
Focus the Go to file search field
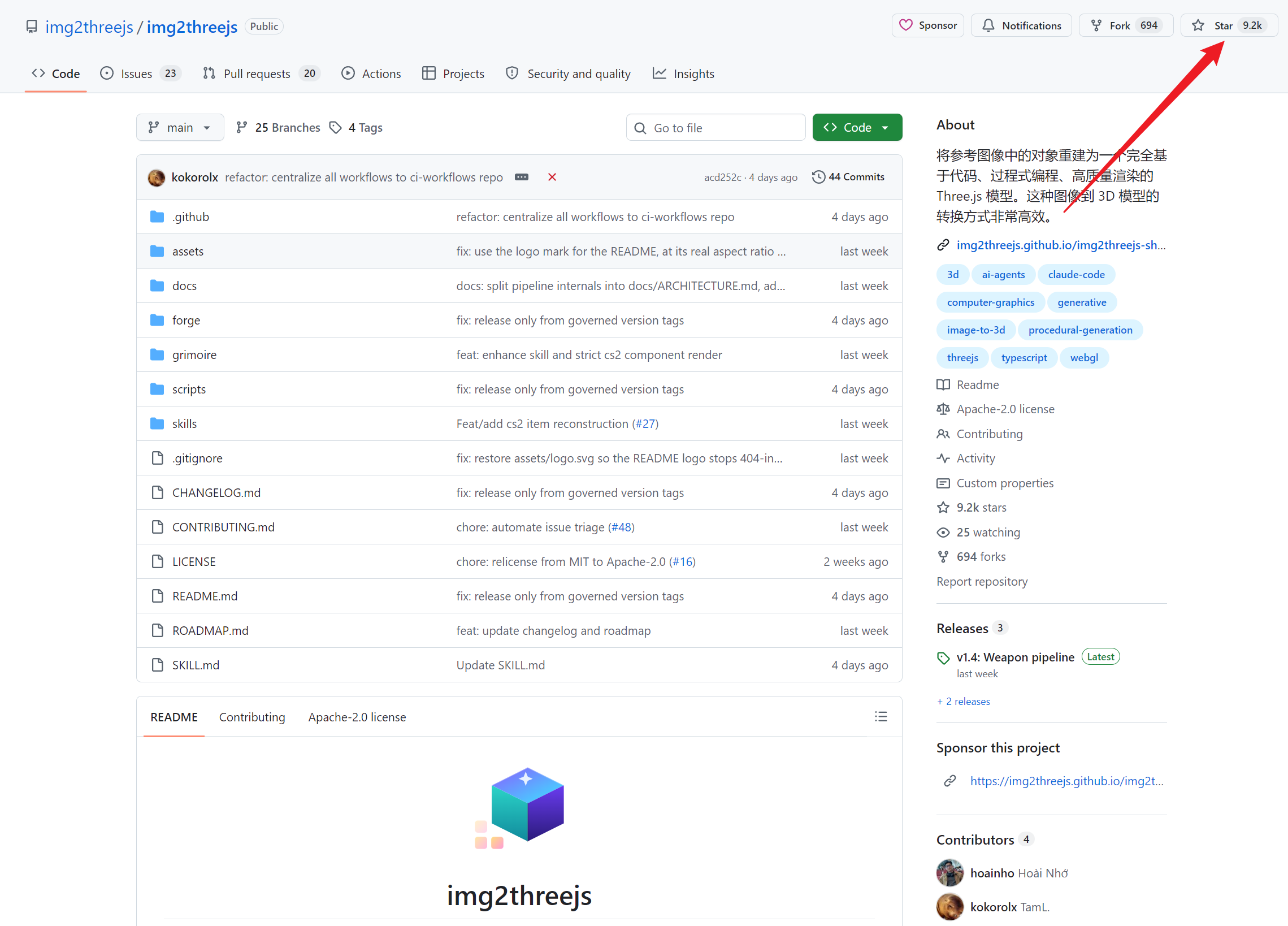point(715,127)
